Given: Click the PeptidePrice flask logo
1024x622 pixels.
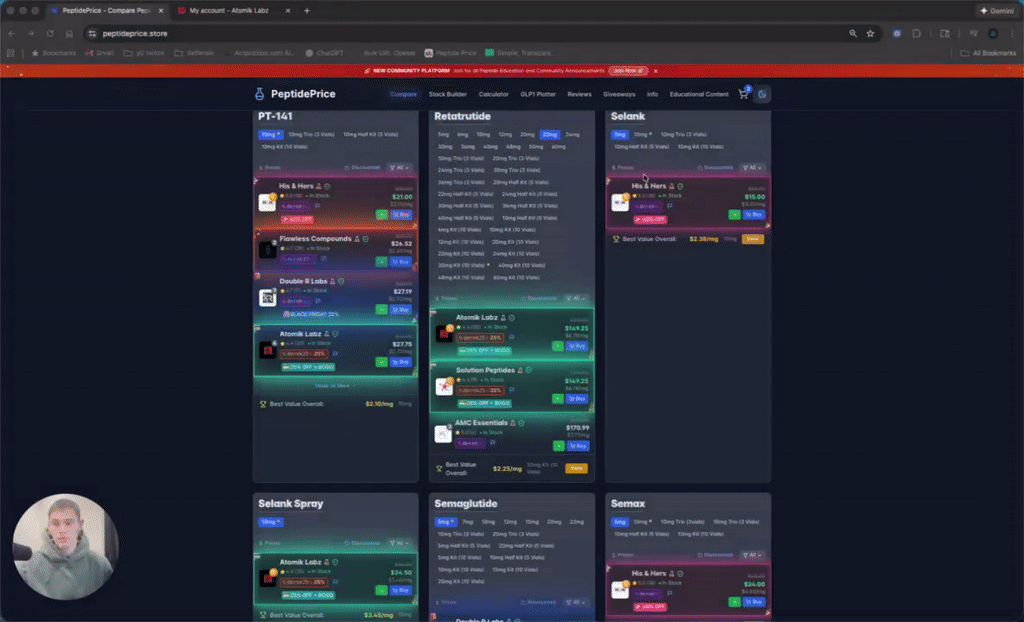Looking at the screenshot, I should coord(259,93).
